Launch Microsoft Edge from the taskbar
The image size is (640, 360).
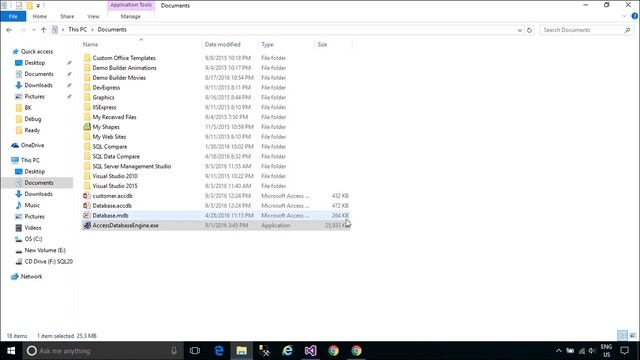[219, 351]
